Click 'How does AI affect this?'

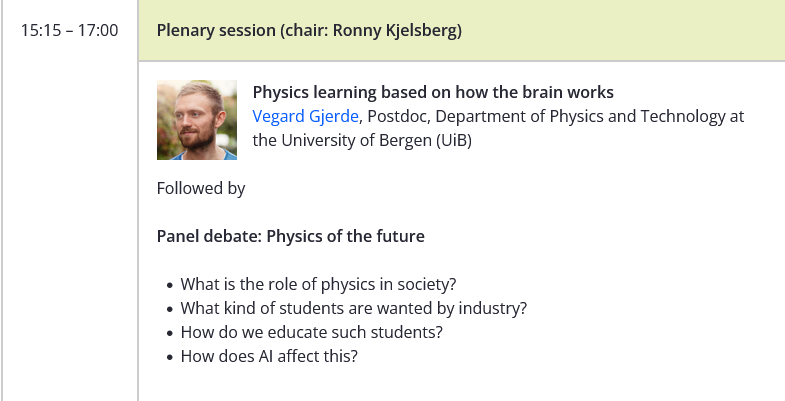point(269,356)
